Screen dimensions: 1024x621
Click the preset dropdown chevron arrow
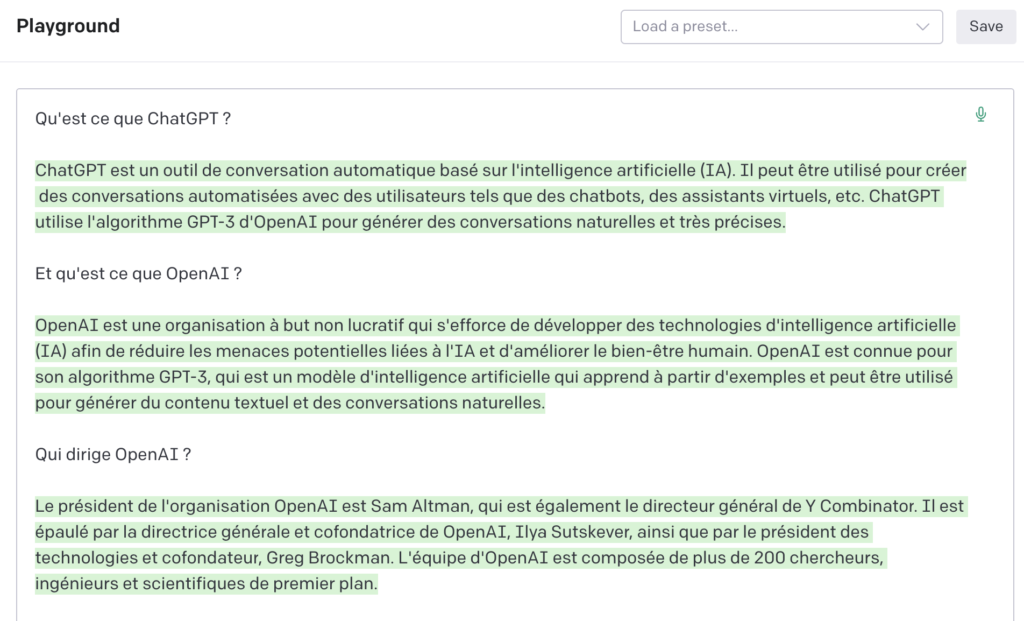tap(922, 27)
